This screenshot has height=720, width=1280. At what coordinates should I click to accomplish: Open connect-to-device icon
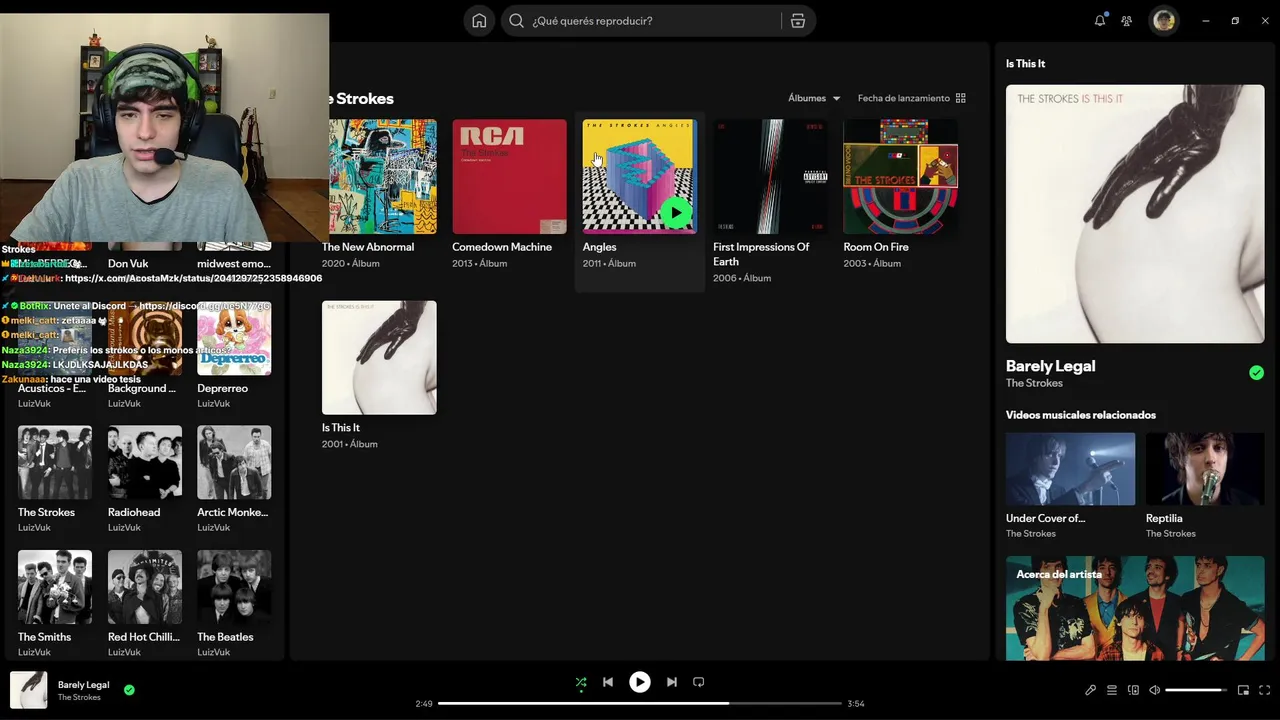click(1133, 690)
